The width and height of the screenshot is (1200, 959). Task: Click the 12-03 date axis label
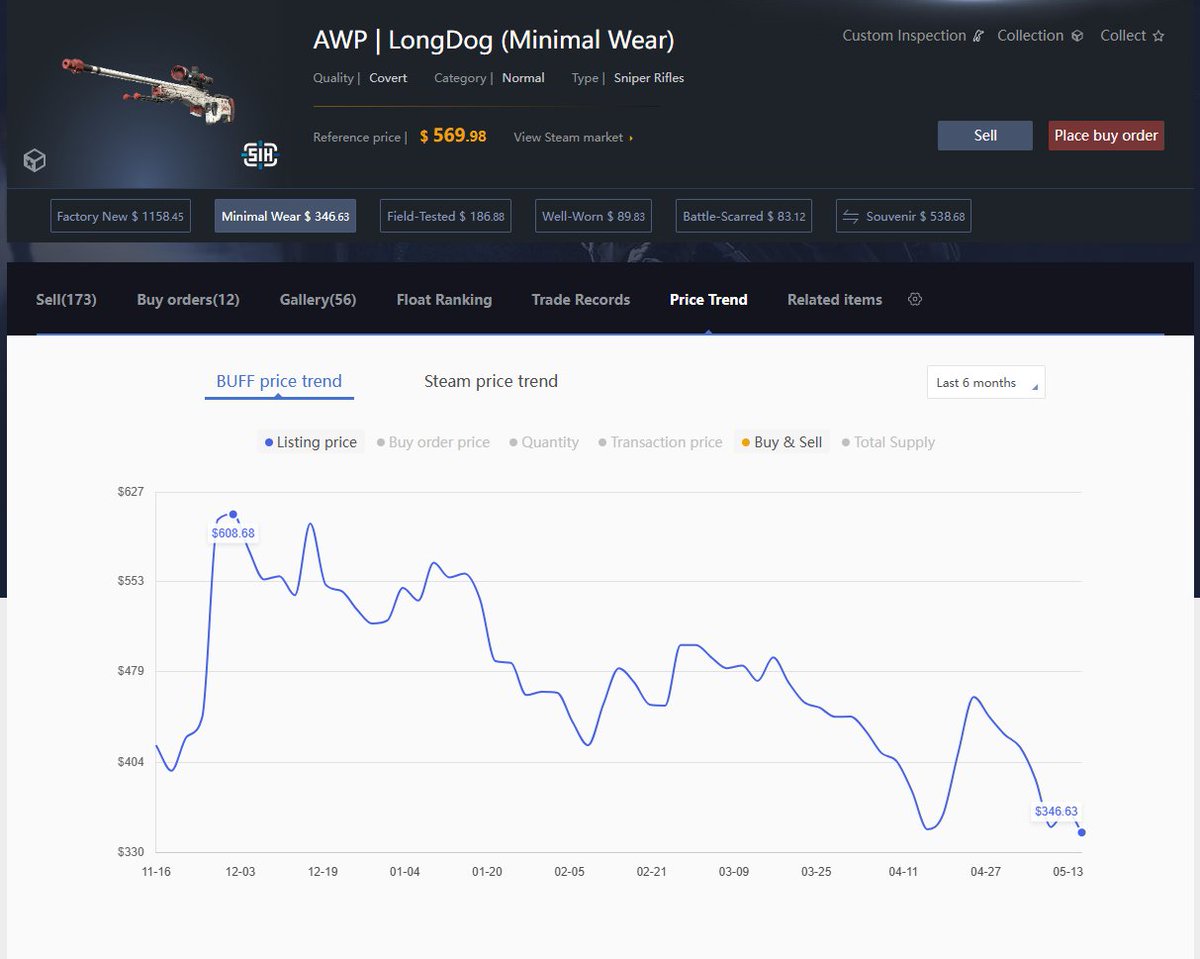[240, 872]
